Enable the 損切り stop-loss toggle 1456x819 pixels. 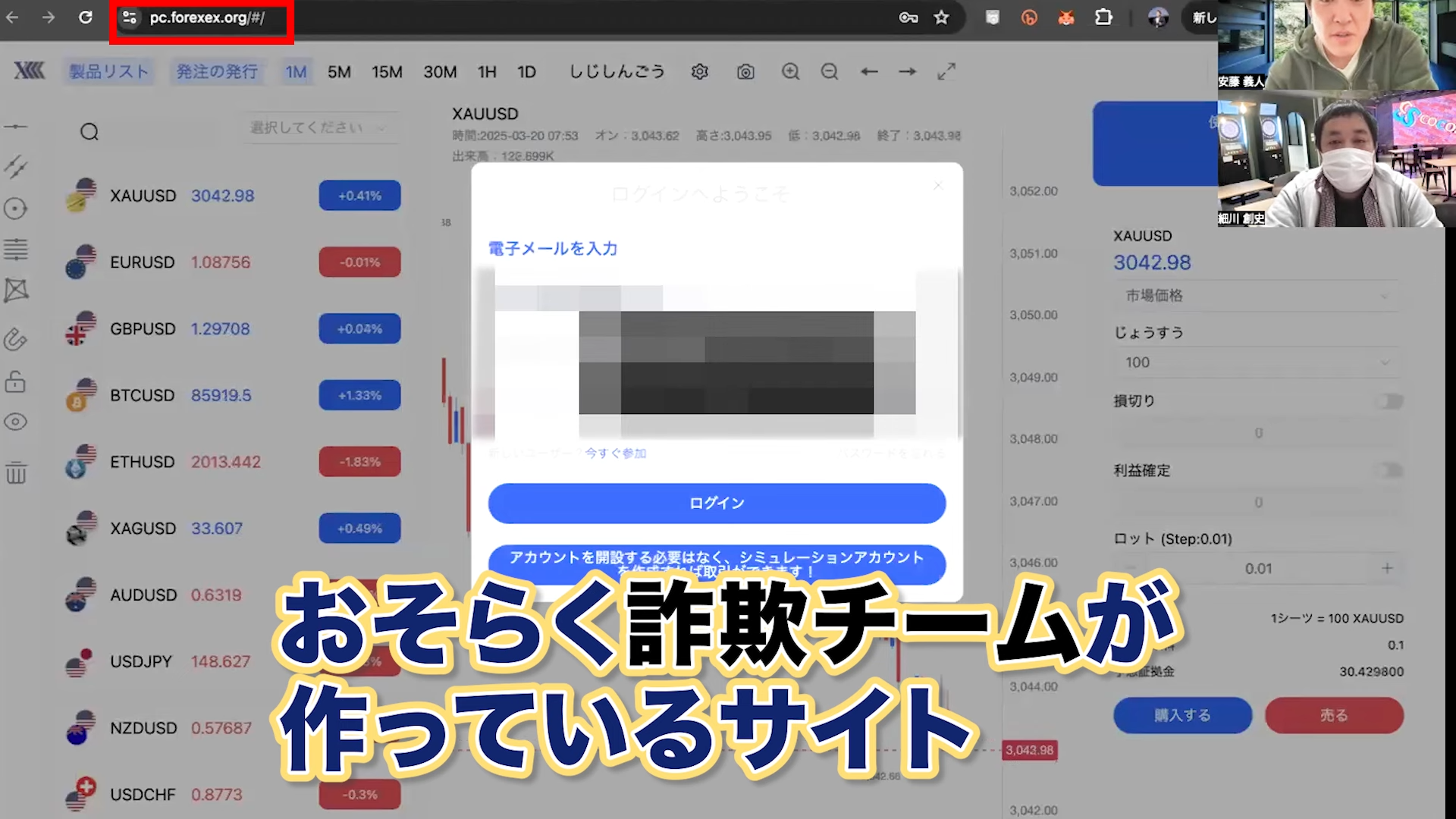coord(1390,401)
